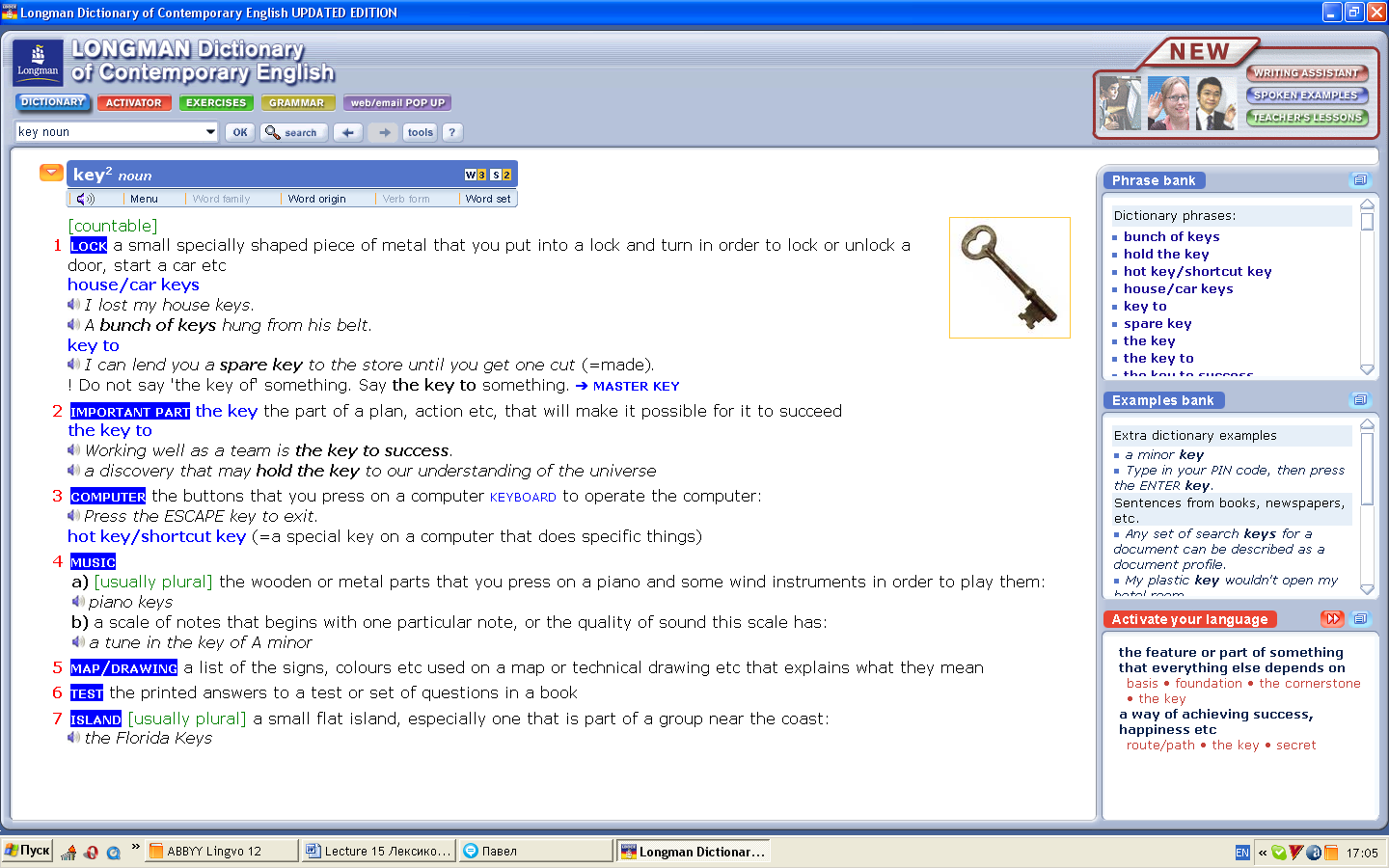Click the Activate your language fast-forward icon
Screen dimensions: 1389x868
(x=1332, y=619)
